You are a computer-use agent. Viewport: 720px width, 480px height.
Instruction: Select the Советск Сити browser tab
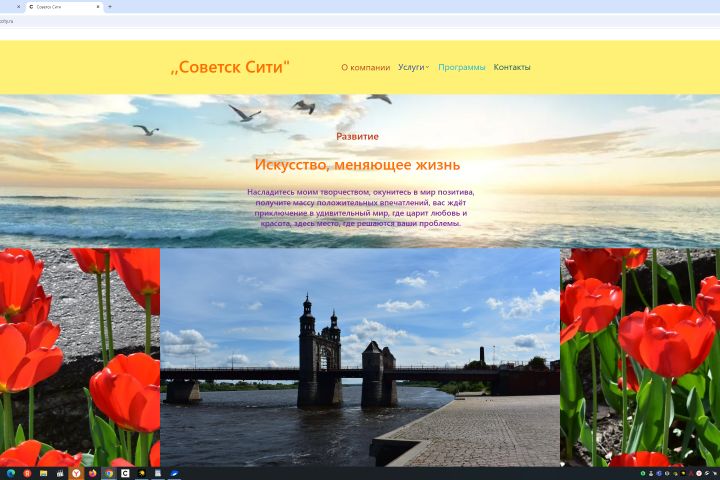point(64,7)
